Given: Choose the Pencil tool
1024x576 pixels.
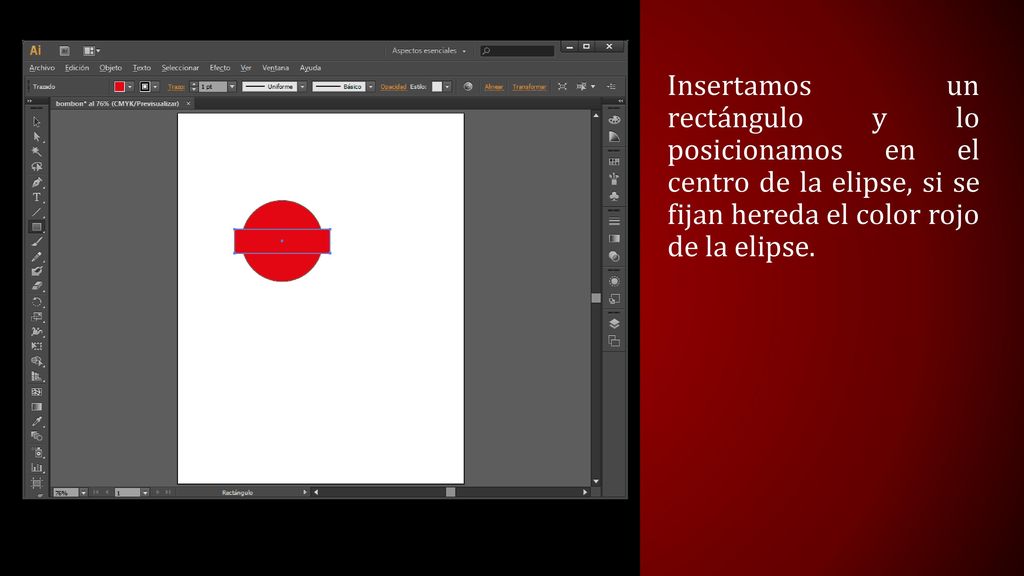Looking at the screenshot, I should (x=37, y=257).
